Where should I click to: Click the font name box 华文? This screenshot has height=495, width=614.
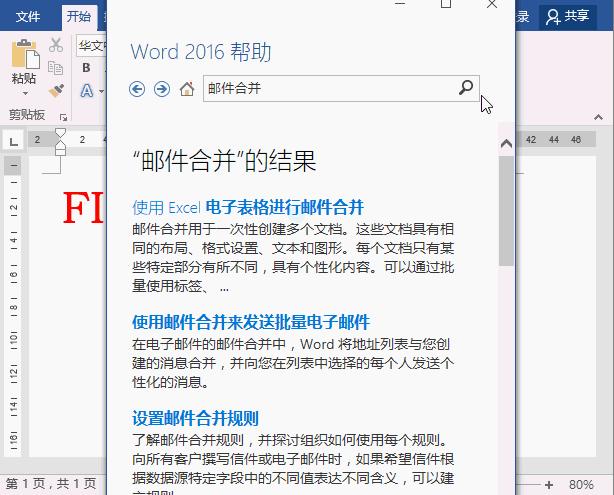(91, 45)
